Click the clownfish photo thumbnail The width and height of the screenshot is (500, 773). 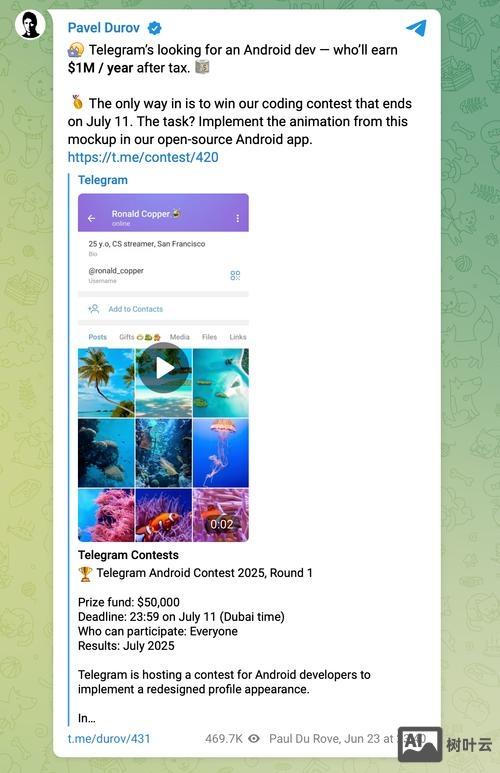(x=163, y=515)
